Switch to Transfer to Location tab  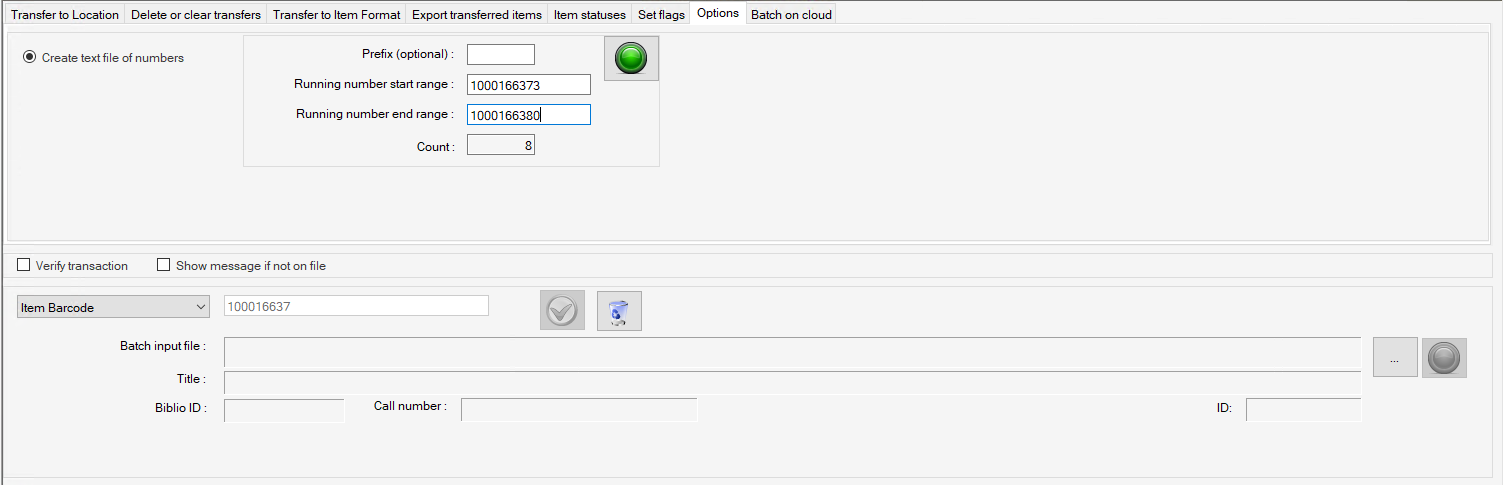(x=65, y=14)
